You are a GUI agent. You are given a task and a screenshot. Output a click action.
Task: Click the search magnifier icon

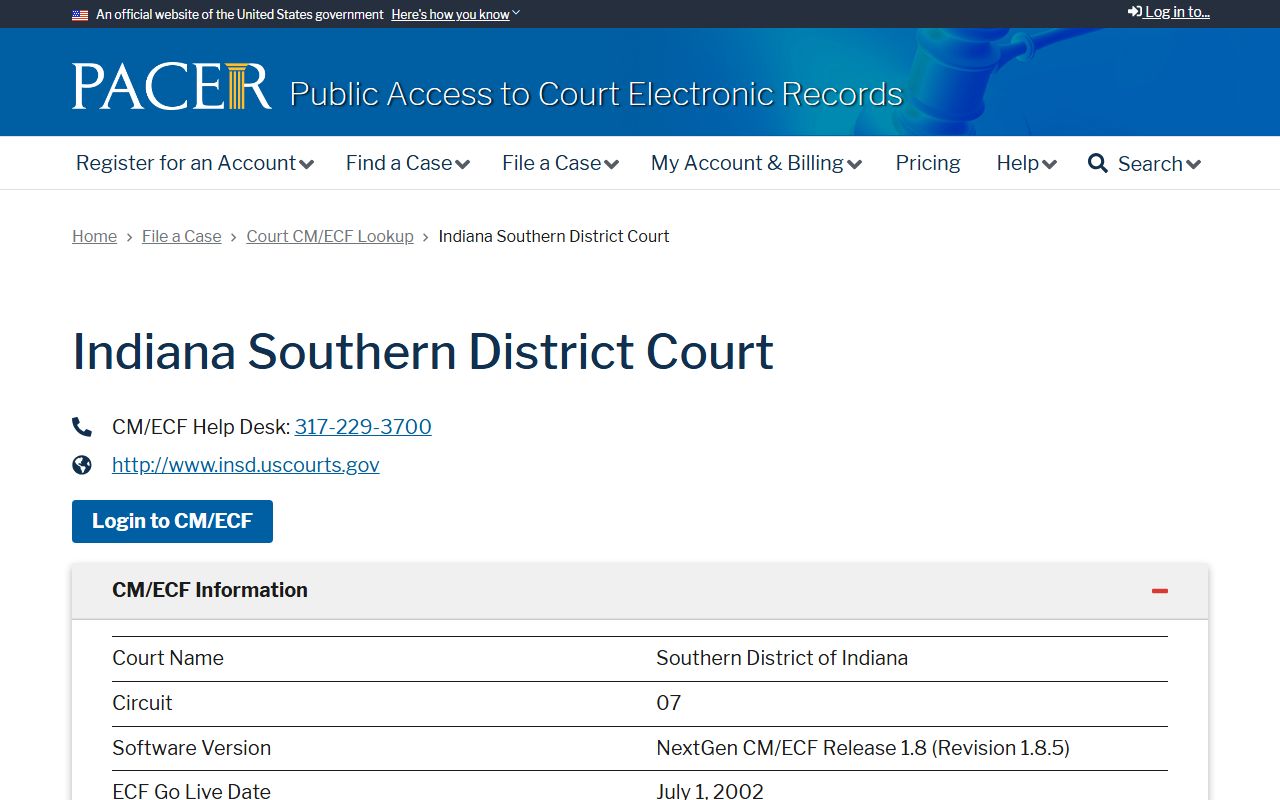point(1098,163)
